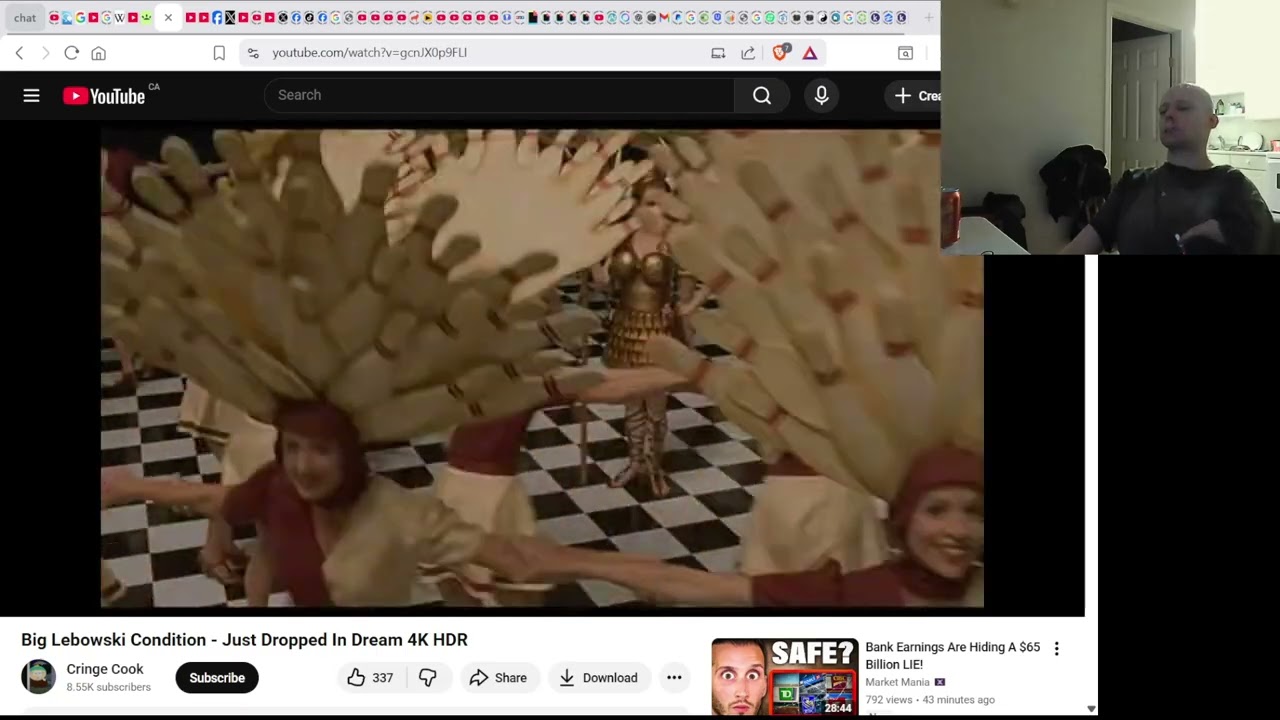Close the active browser tab
This screenshot has width=1280, height=720.
168,17
